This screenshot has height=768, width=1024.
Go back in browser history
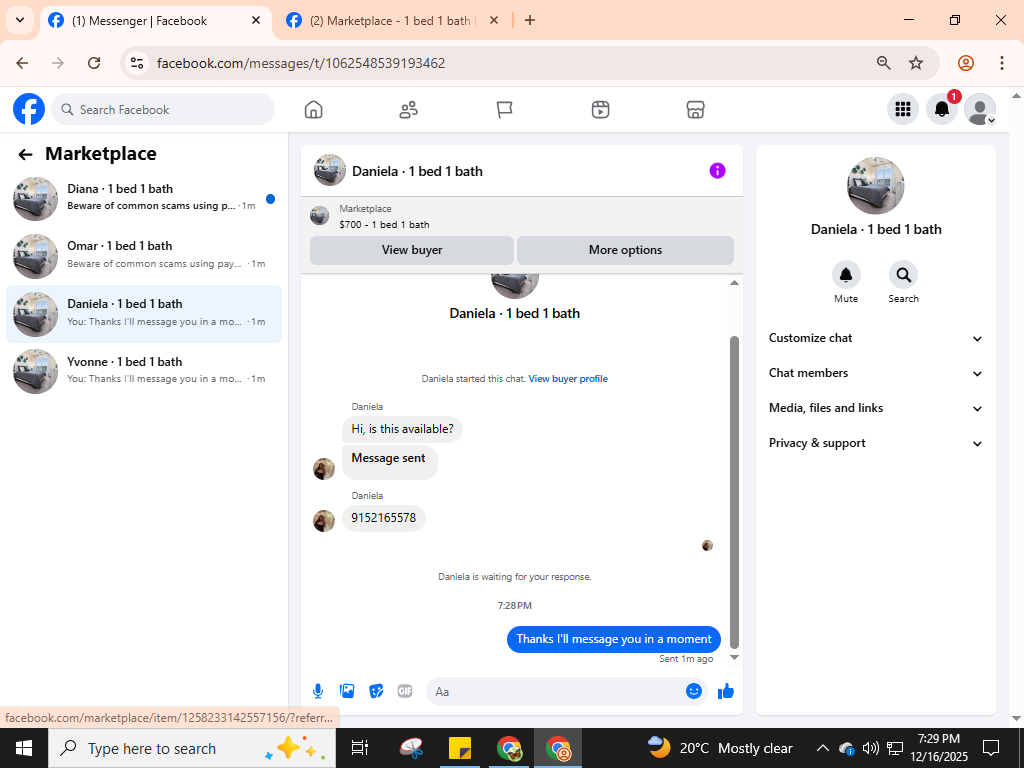click(22, 63)
